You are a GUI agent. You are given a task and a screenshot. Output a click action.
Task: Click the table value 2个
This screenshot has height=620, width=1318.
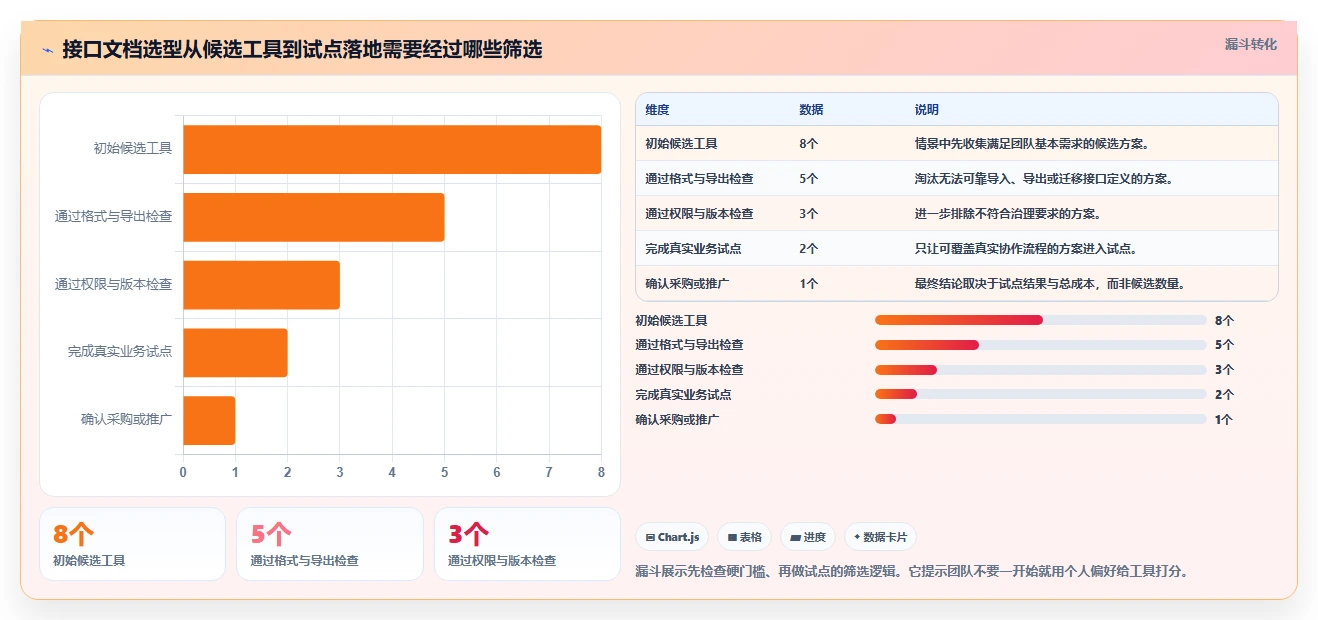[x=808, y=249]
